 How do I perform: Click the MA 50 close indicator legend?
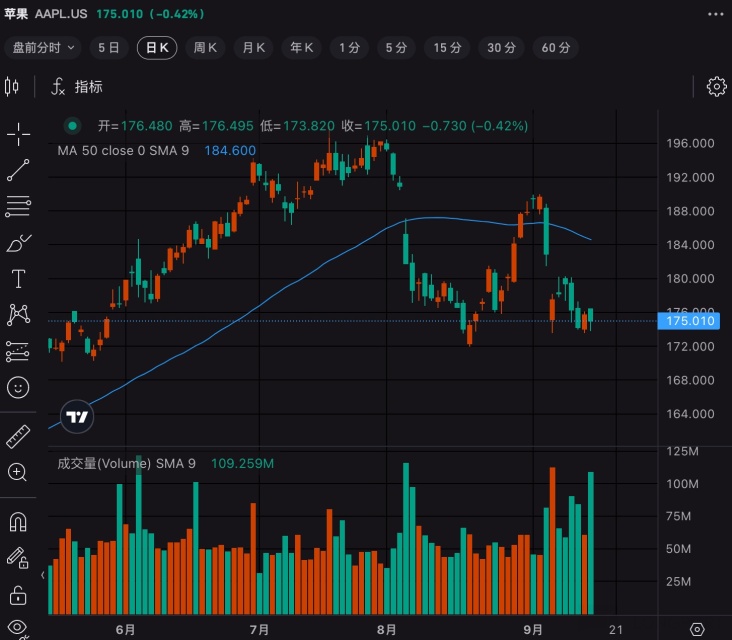123,150
